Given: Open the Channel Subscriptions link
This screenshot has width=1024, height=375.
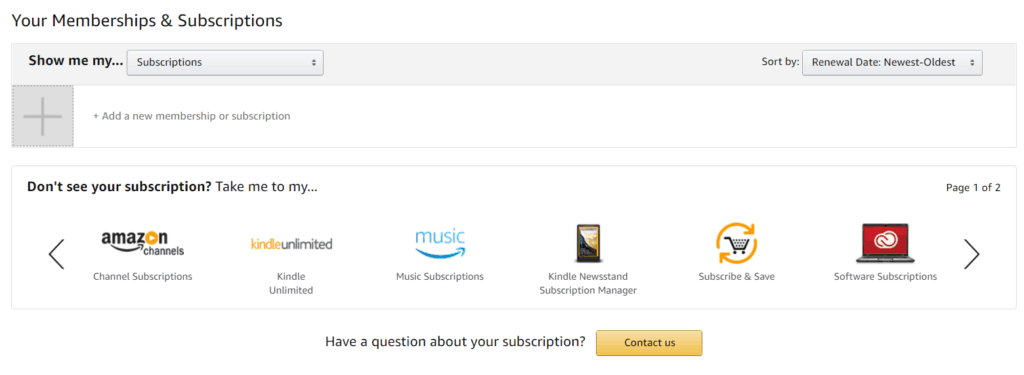Looking at the screenshot, I should [143, 276].
